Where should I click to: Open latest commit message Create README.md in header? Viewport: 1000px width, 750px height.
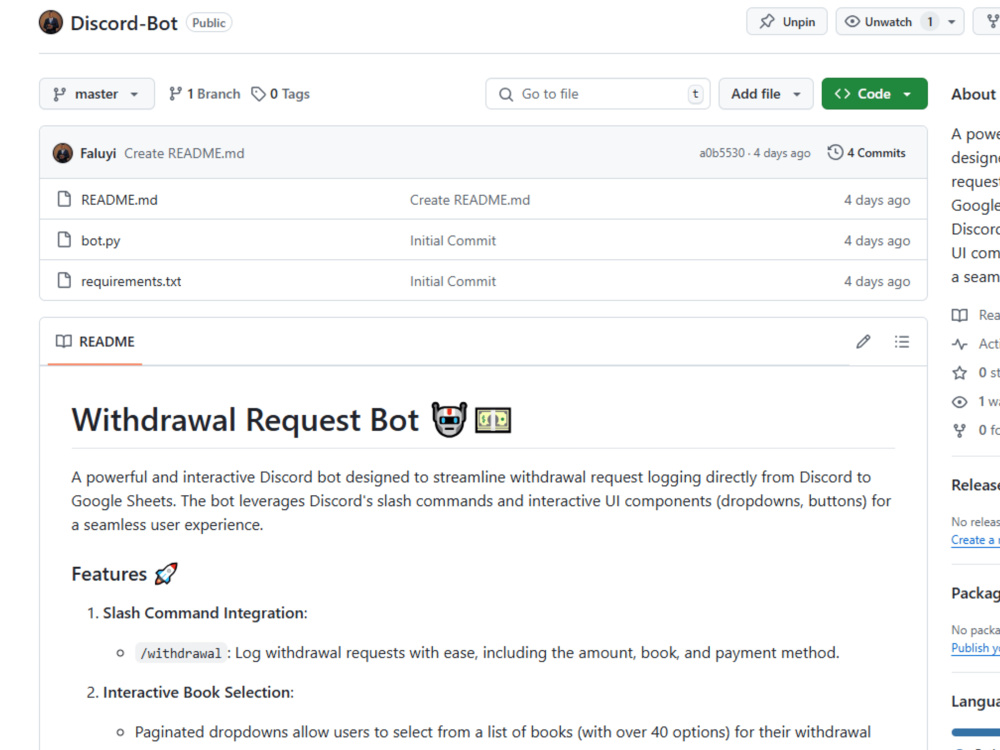coord(184,153)
